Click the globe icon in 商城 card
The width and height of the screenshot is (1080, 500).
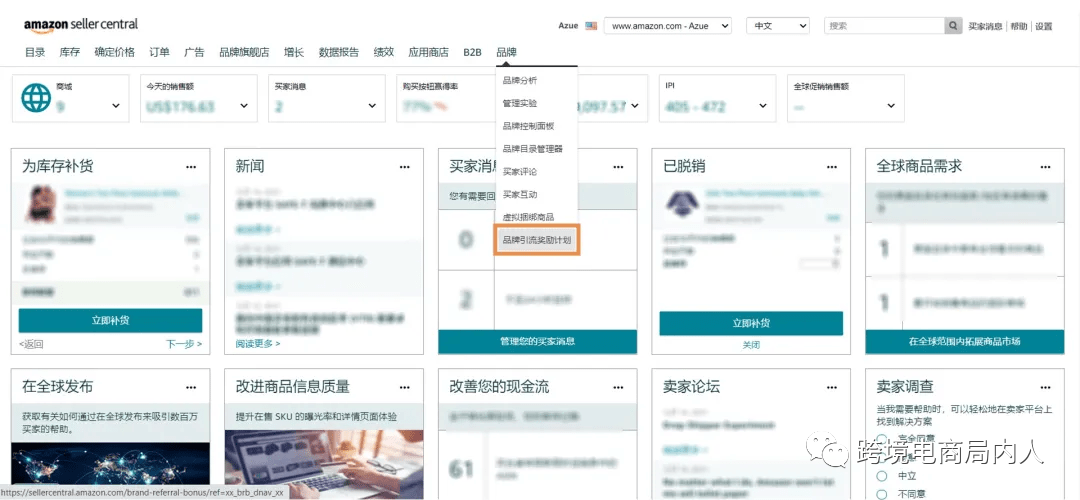click(x=36, y=98)
